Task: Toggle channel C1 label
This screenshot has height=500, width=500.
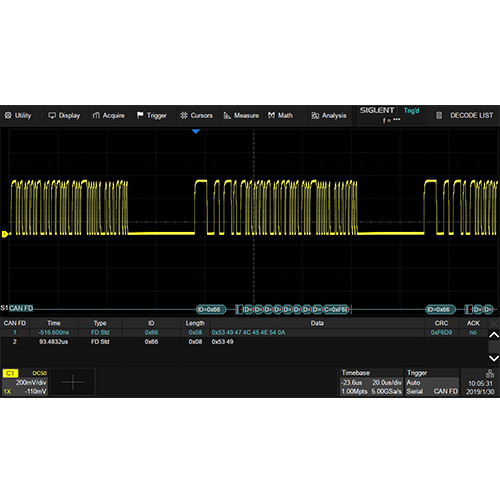Action: pos(10,373)
